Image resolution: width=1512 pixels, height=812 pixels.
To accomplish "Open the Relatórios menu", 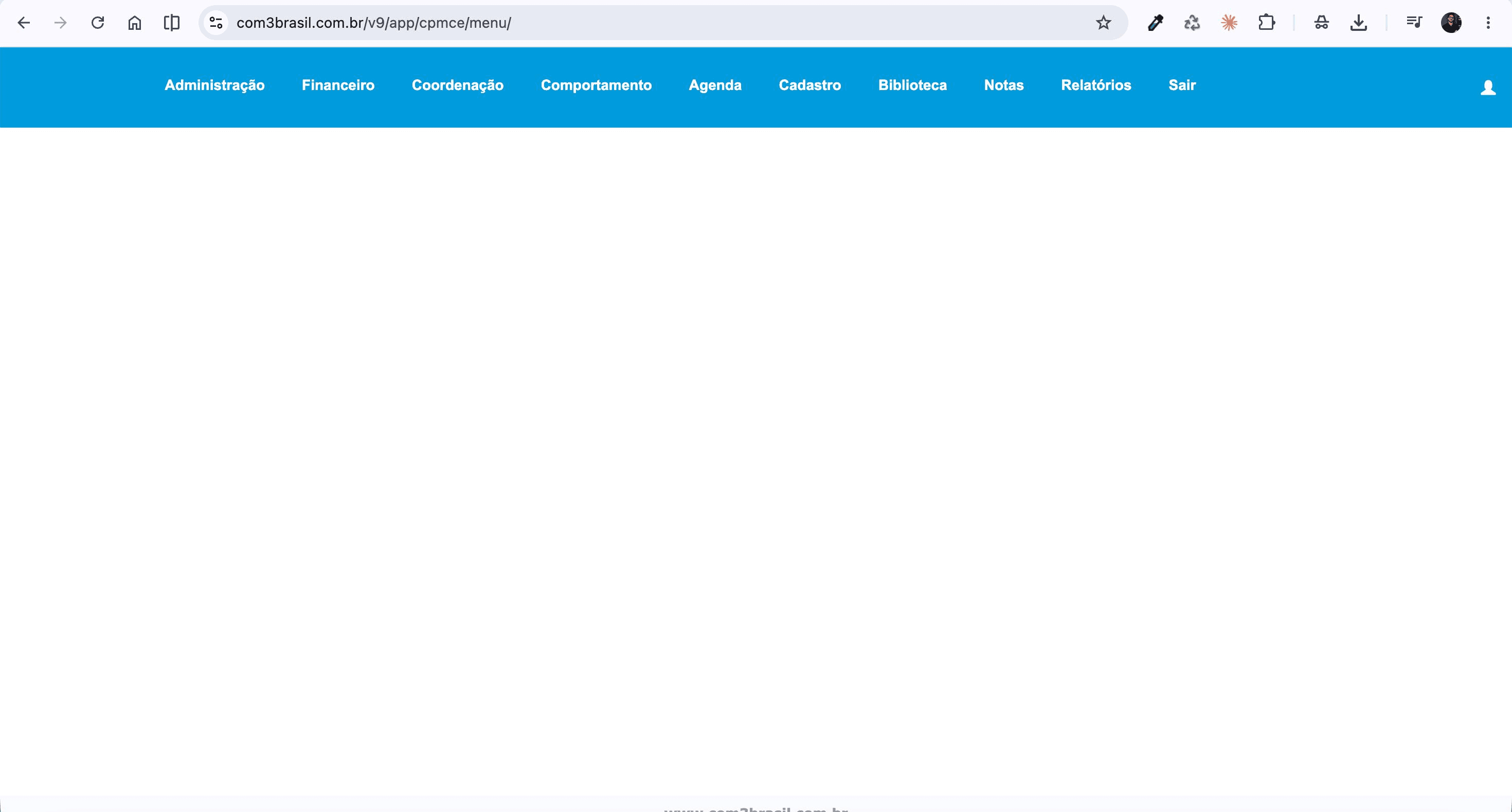I will click(x=1096, y=85).
